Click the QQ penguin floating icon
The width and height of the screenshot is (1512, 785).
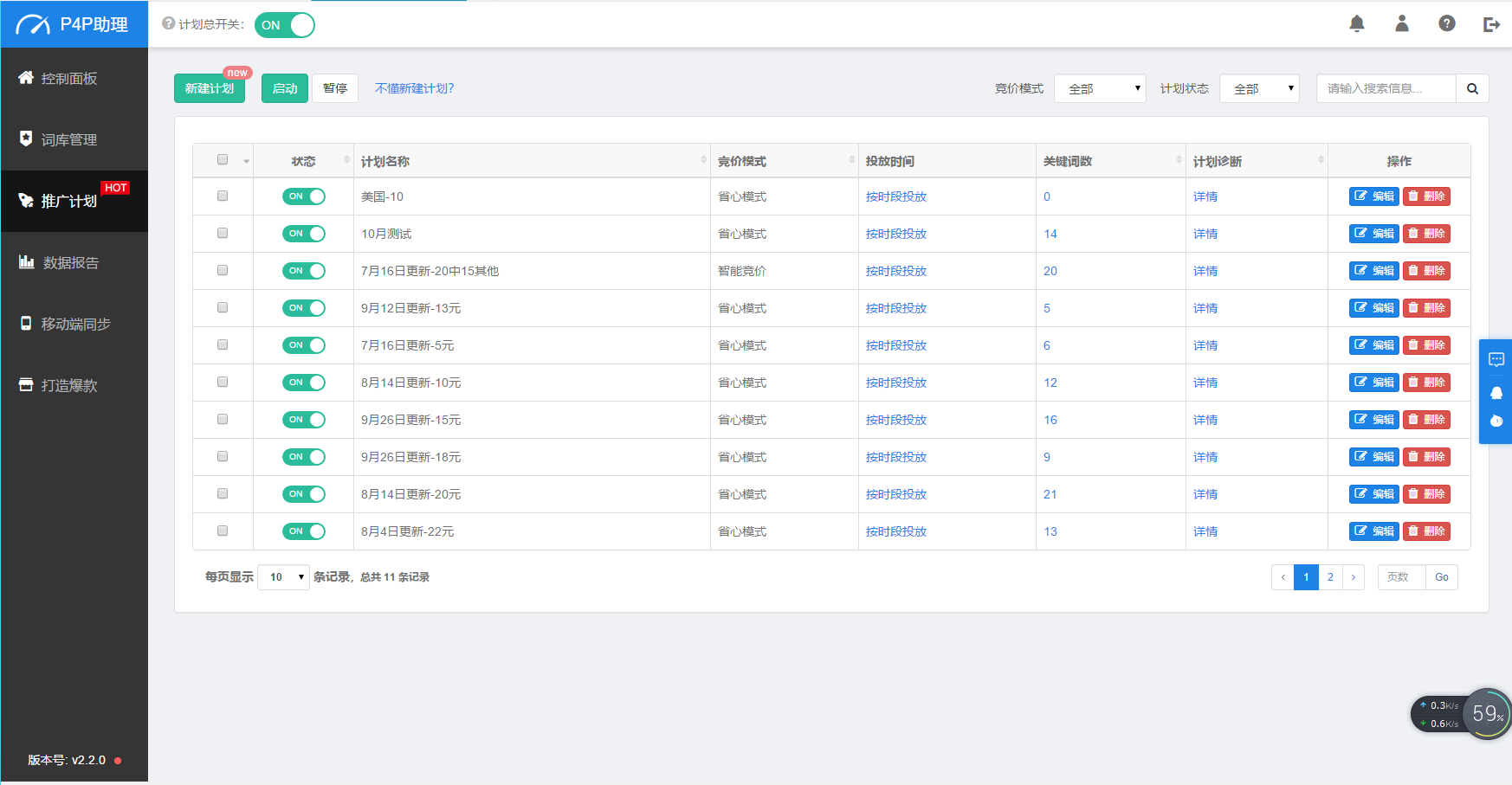tap(1496, 392)
